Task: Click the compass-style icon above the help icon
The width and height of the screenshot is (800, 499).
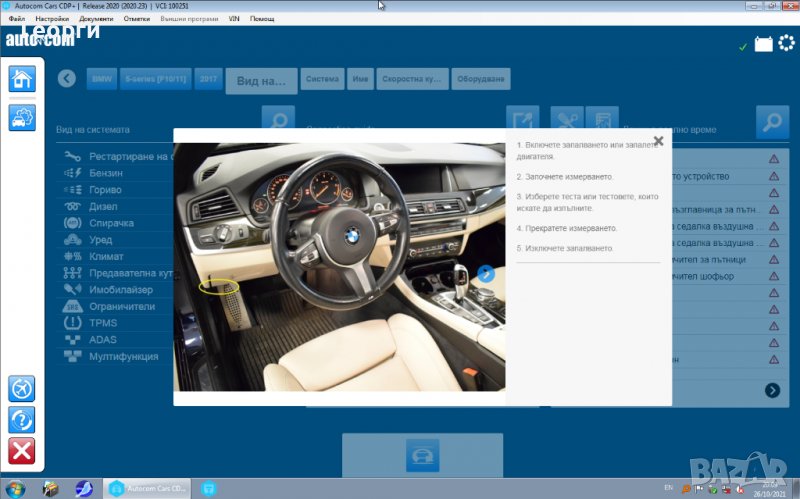Action: coord(22,388)
